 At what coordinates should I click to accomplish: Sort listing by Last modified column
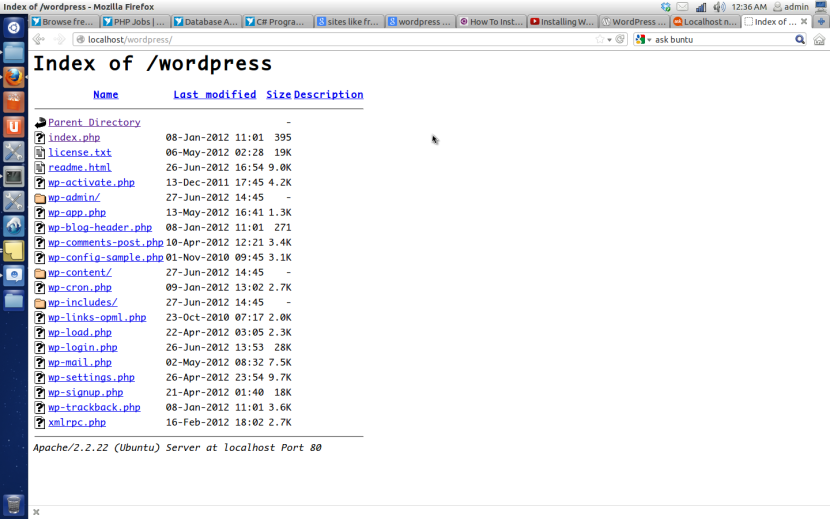tap(214, 95)
